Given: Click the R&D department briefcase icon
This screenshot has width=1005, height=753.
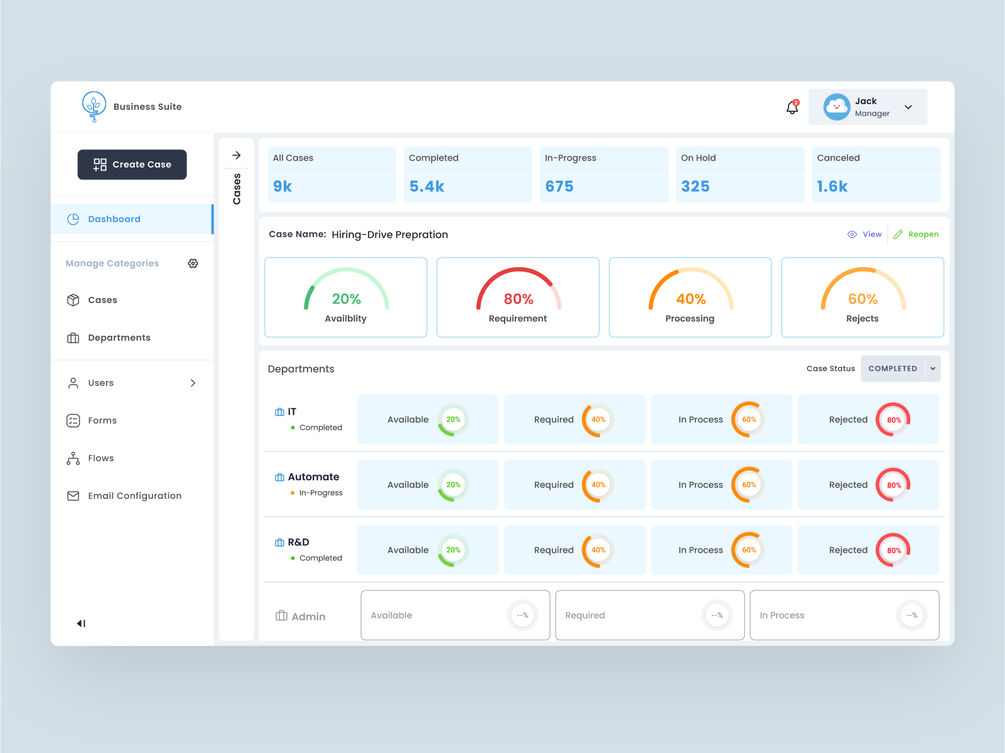Looking at the screenshot, I should [x=279, y=543].
